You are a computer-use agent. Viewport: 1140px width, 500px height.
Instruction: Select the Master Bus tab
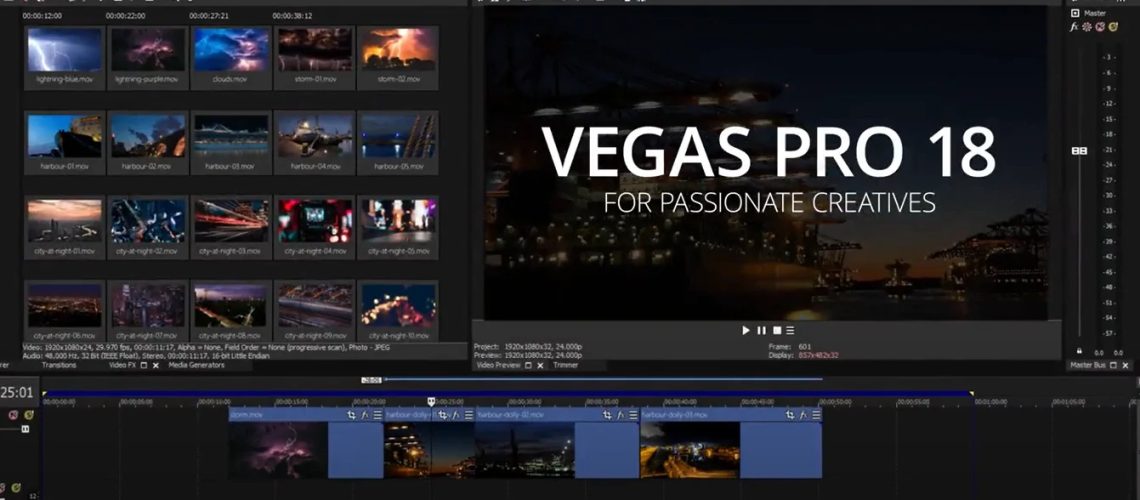(1088, 366)
